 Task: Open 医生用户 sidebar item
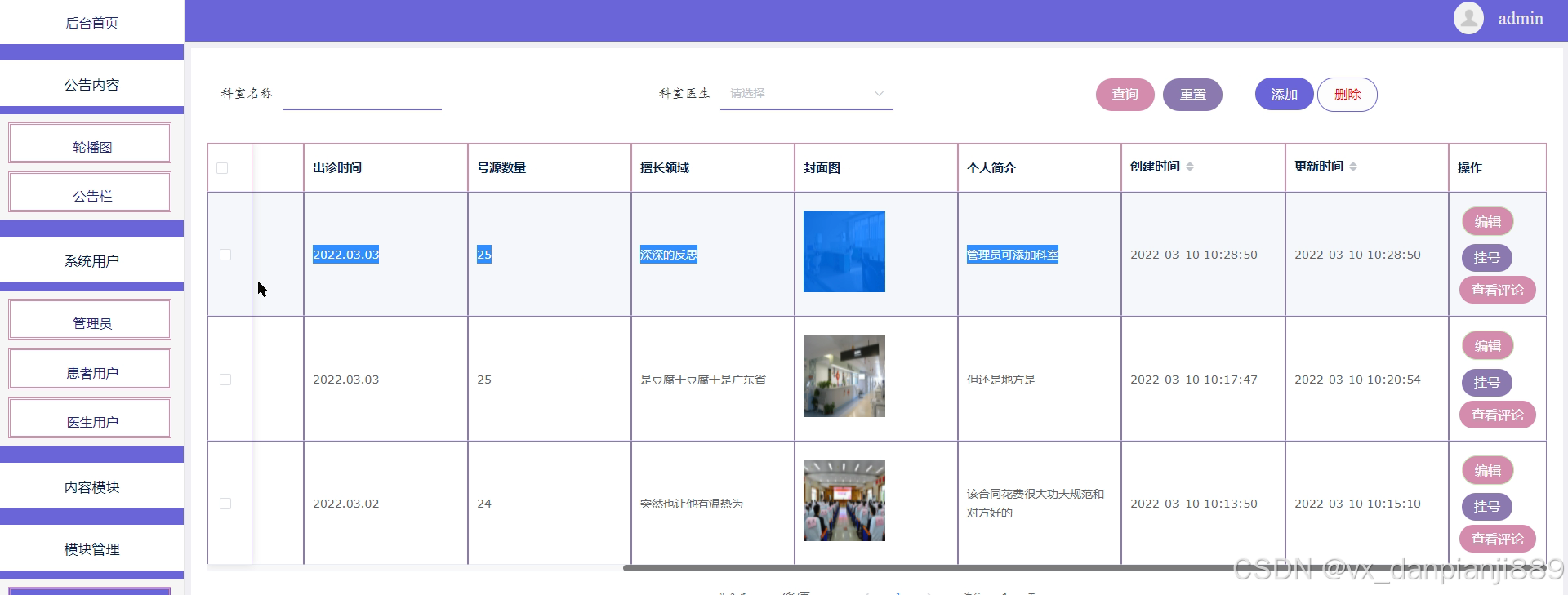point(90,419)
